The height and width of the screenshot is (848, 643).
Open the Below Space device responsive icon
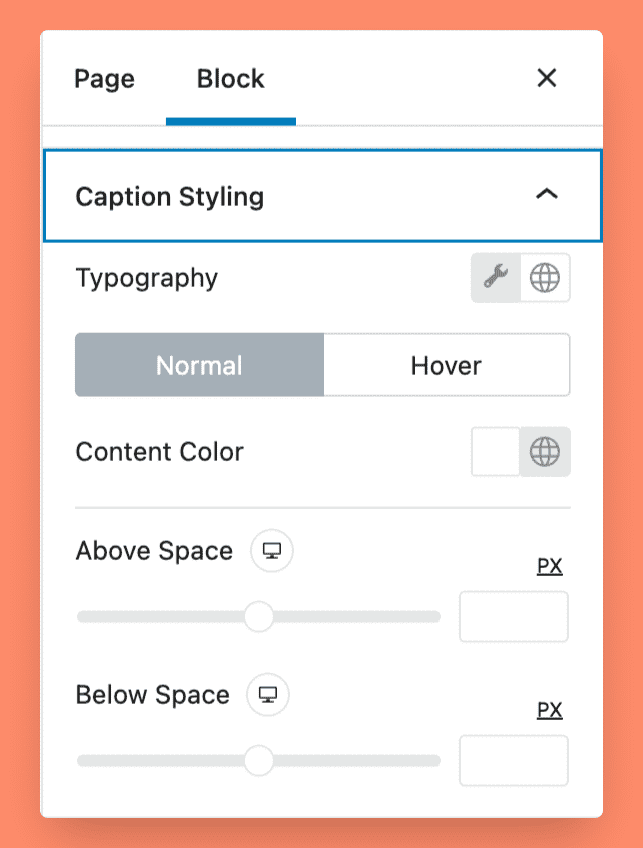tap(268, 695)
